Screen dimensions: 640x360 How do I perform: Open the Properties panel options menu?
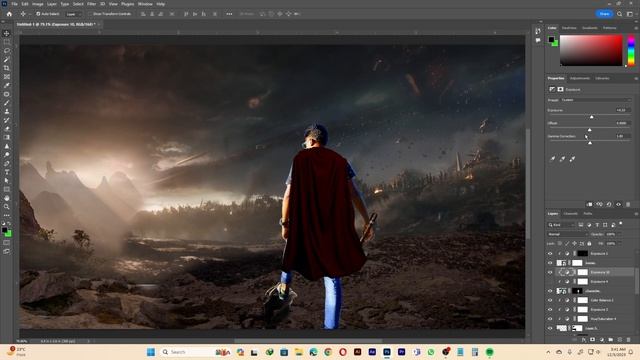click(636, 78)
